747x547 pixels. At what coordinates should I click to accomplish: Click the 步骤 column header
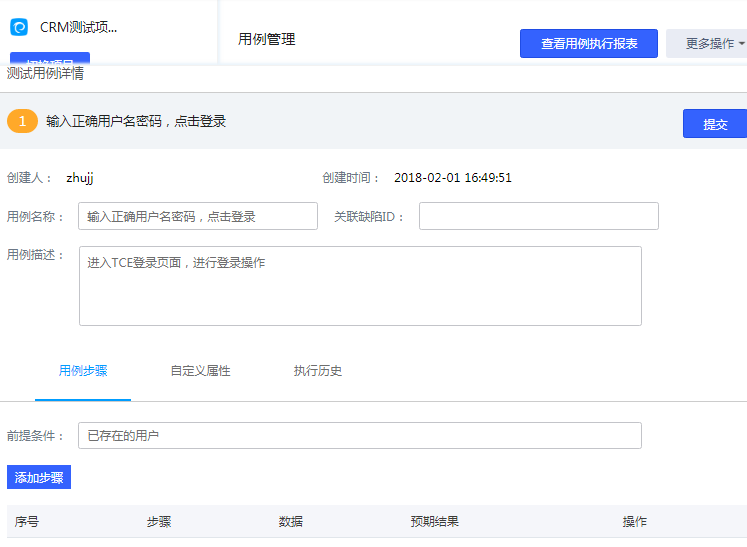coord(159,522)
